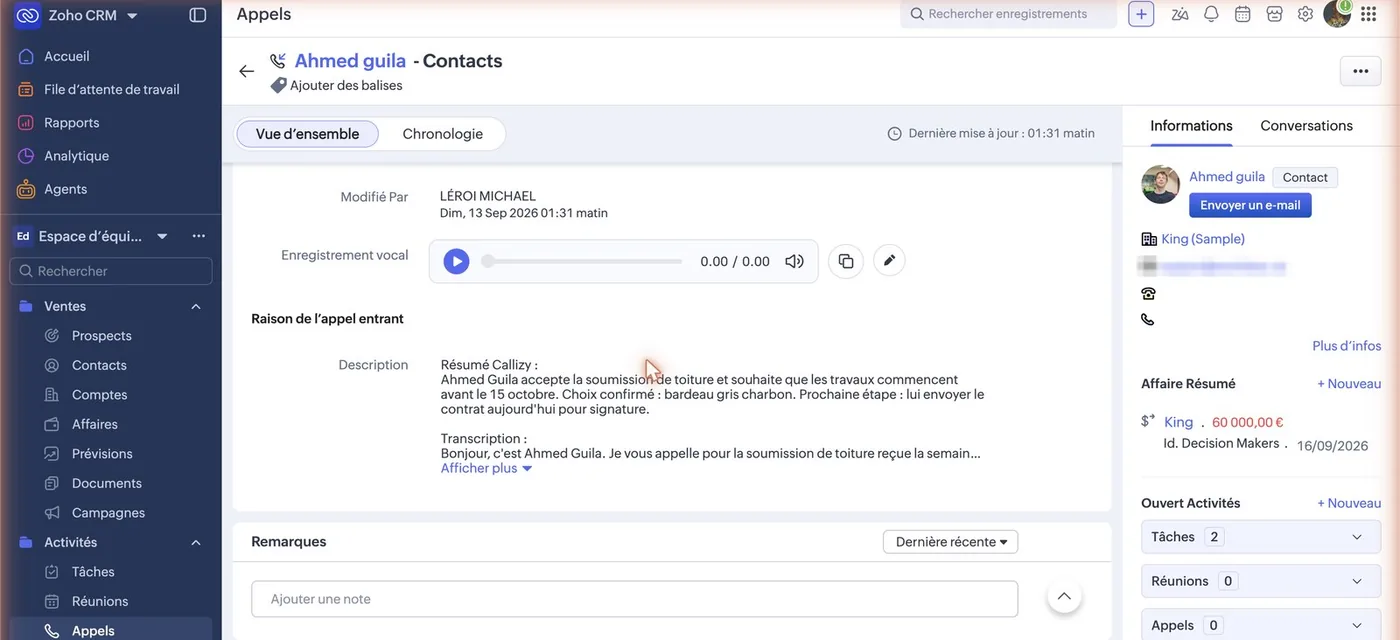Open the settings gear icon
1400x640 pixels.
coord(1305,14)
